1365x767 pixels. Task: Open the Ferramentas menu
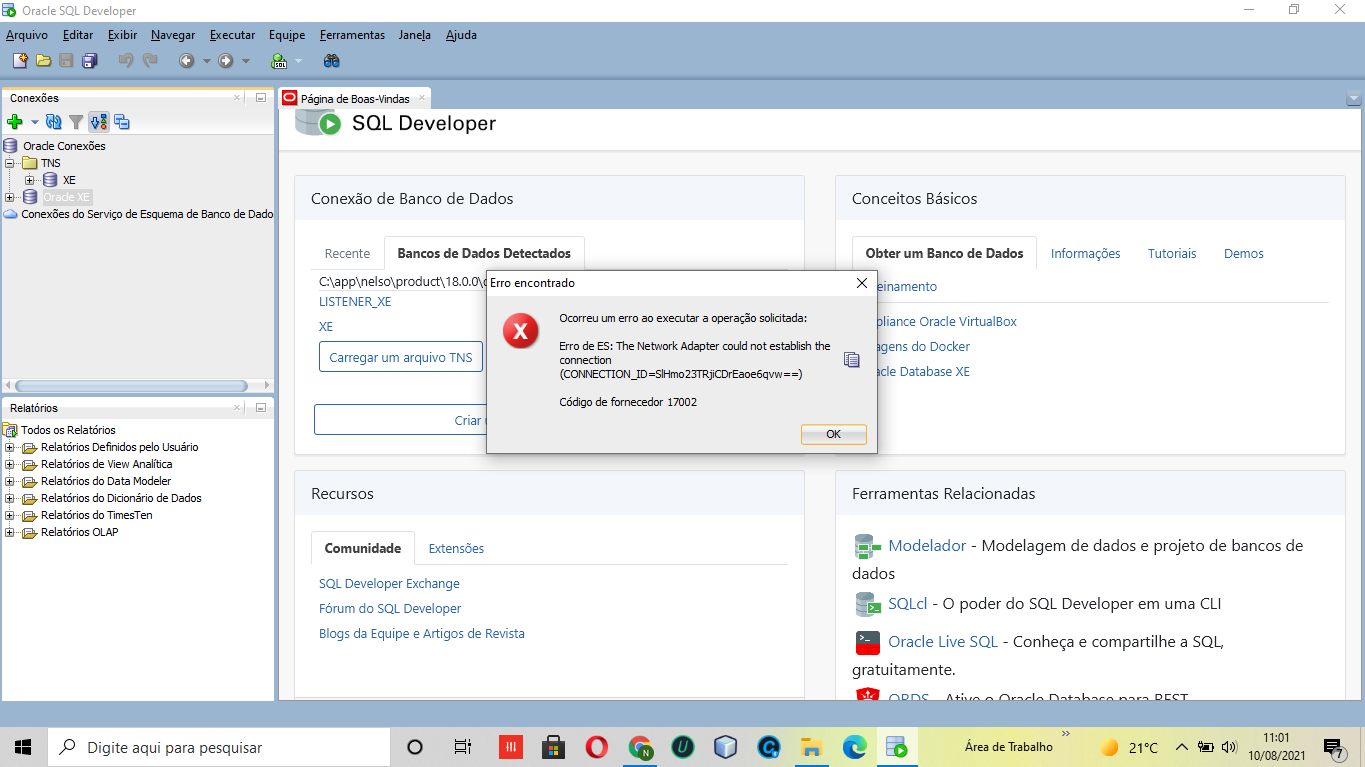(x=352, y=35)
